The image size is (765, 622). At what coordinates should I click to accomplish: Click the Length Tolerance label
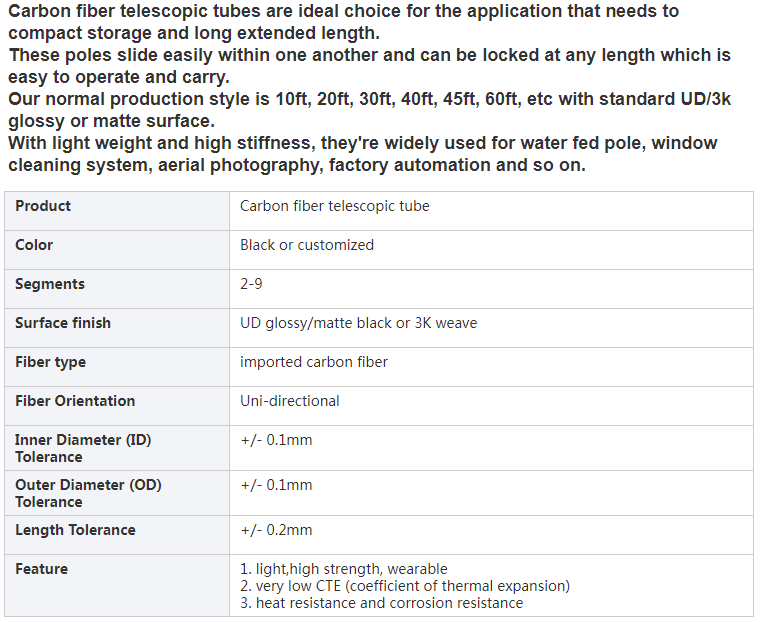pos(75,530)
